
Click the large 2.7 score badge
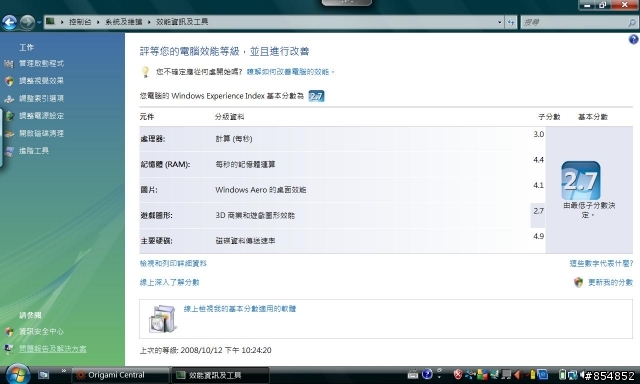[x=581, y=181]
